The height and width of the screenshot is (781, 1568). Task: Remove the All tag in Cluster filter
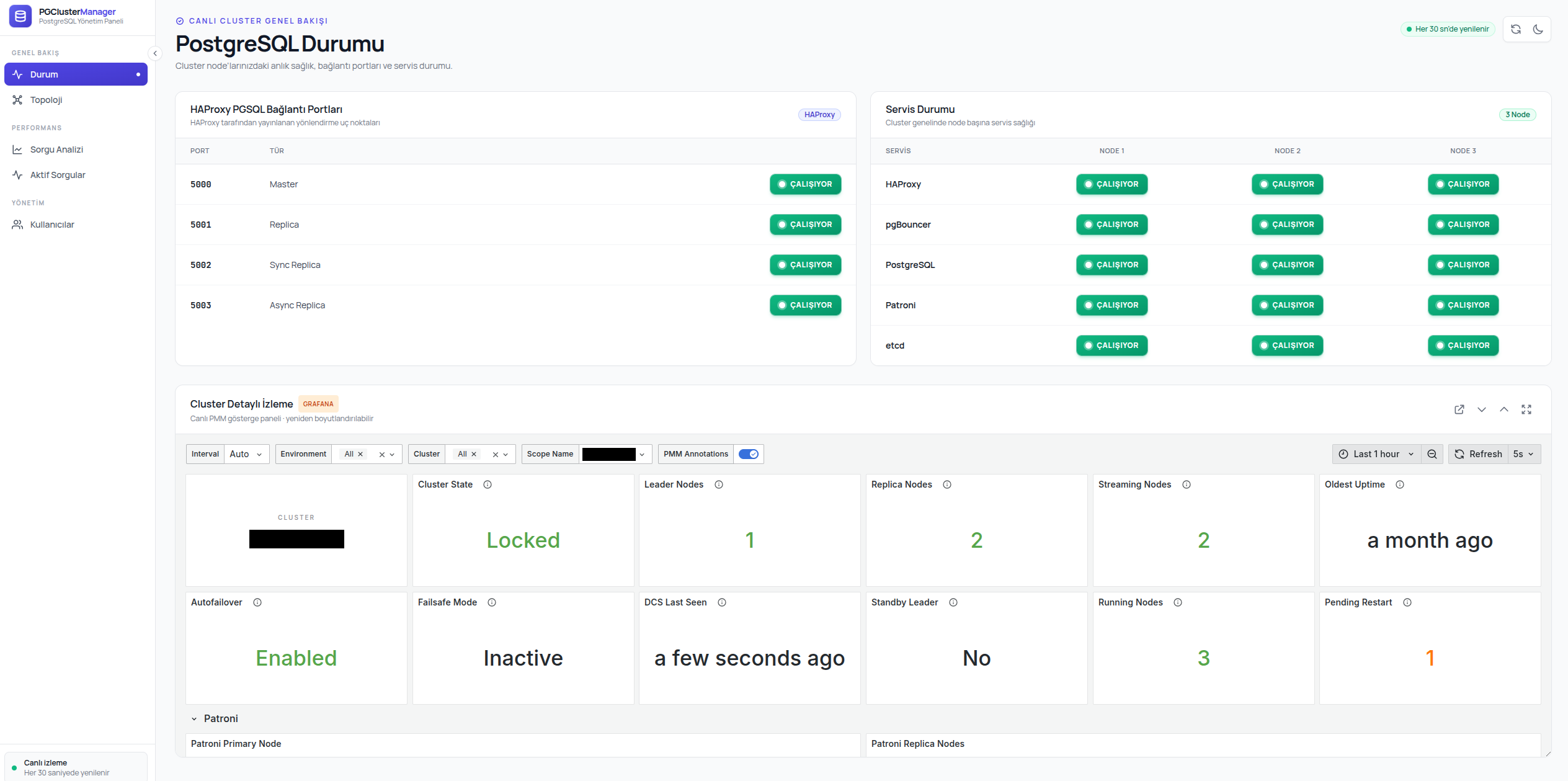474,454
